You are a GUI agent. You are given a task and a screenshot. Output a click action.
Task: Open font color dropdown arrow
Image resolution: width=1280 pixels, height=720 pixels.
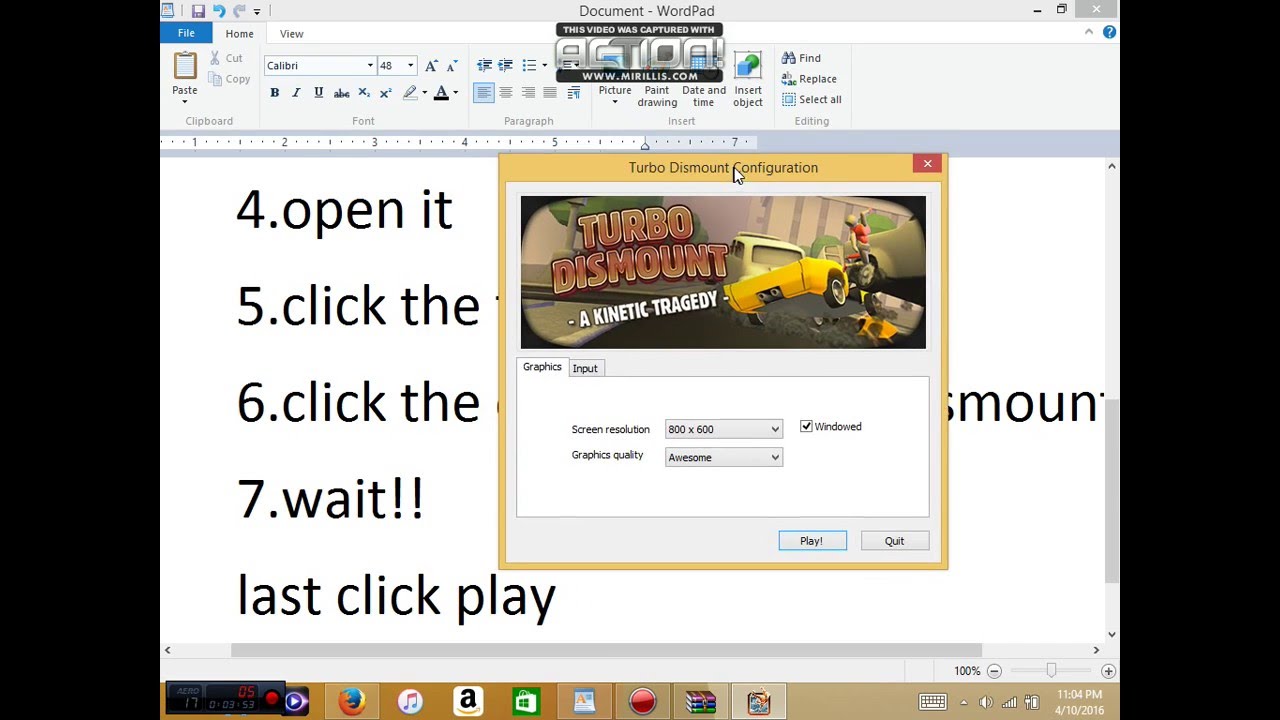[x=455, y=93]
